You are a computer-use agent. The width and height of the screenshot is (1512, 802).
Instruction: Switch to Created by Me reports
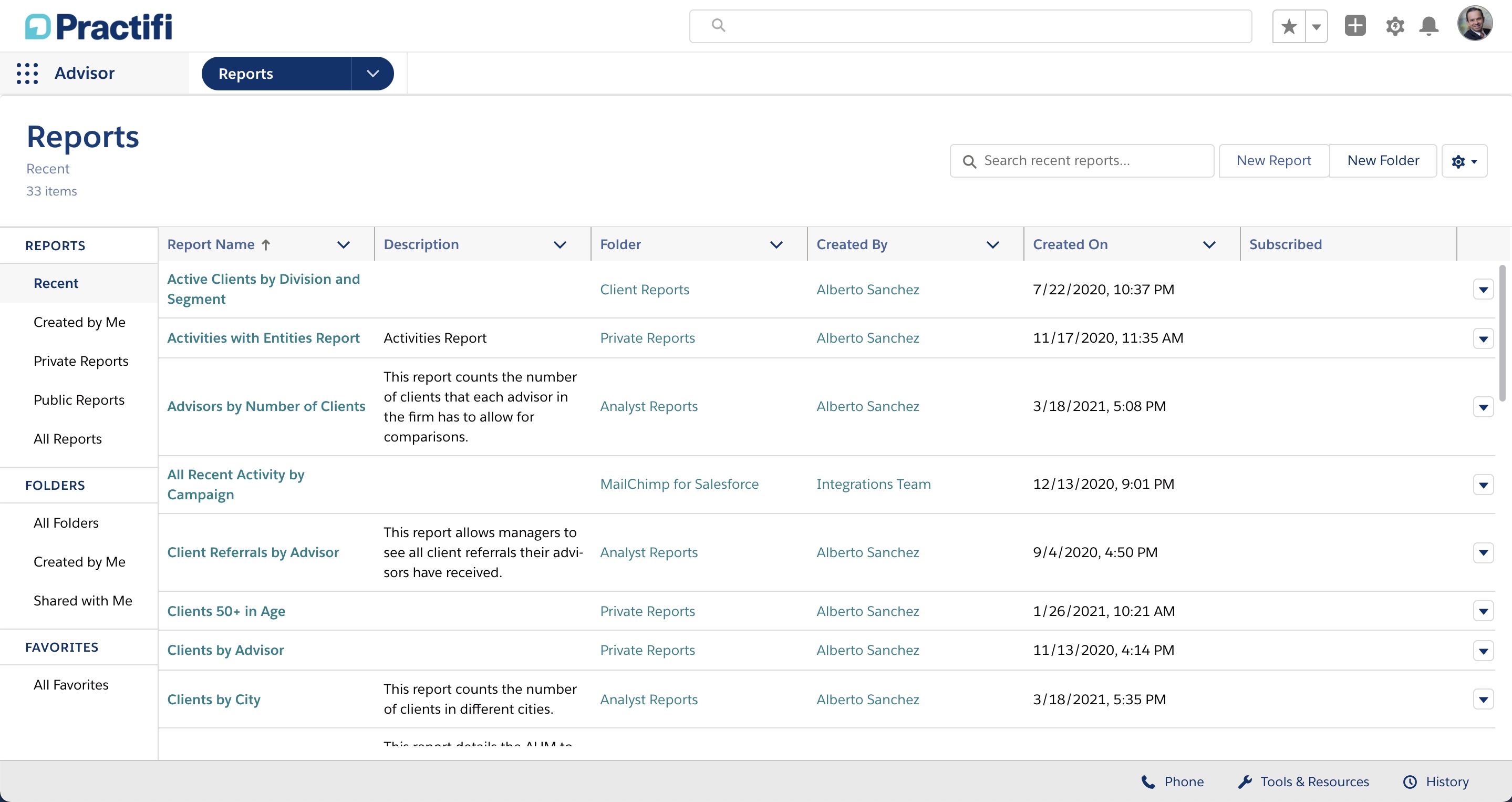[79, 322]
